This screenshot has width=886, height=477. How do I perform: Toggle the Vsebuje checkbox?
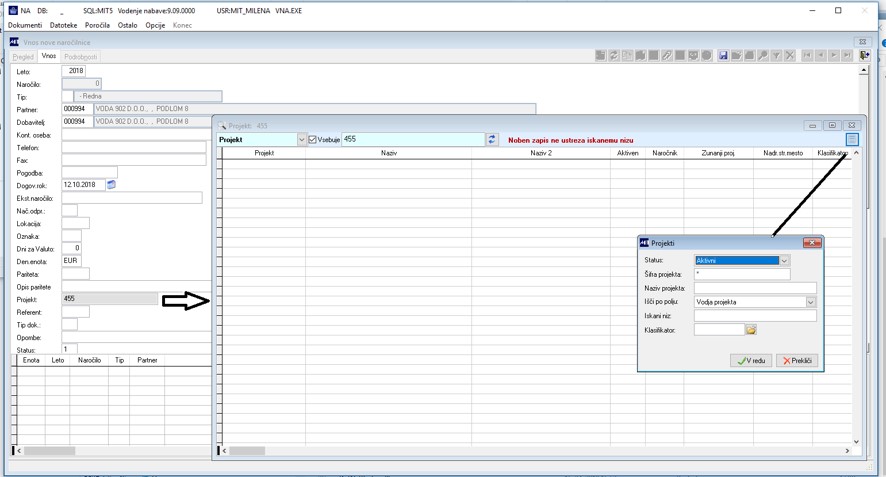(312, 140)
